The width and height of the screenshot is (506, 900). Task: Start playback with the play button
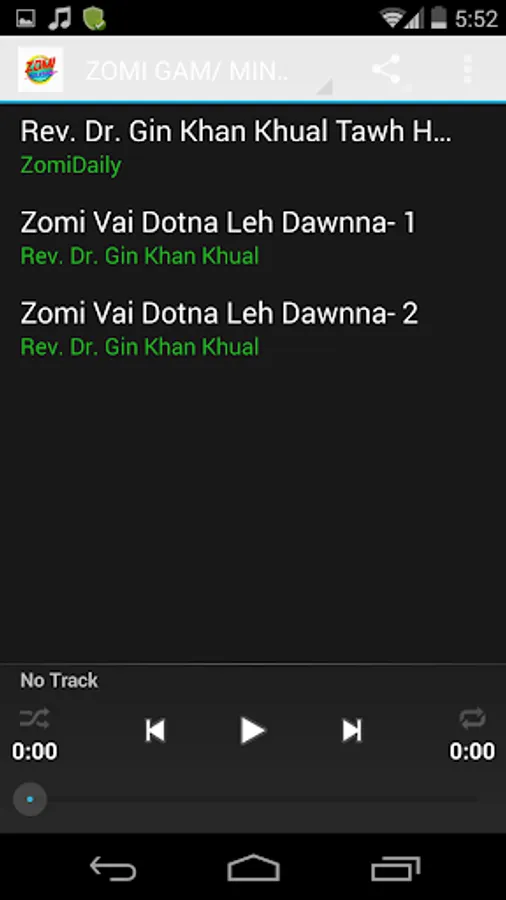point(252,731)
